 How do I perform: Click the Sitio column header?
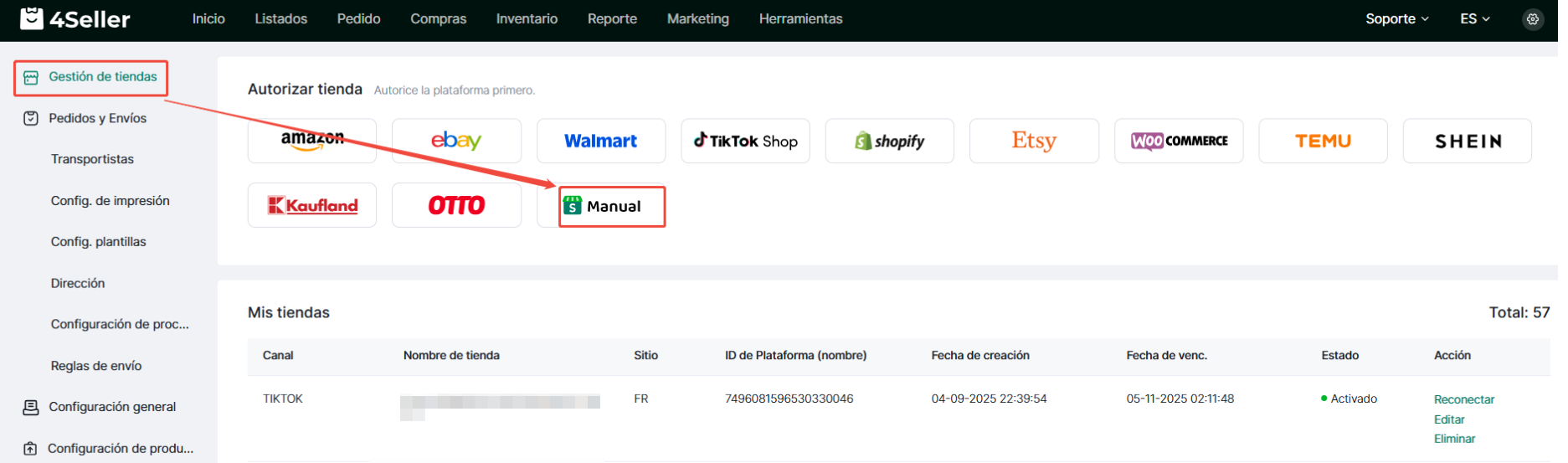(x=645, y=356)
